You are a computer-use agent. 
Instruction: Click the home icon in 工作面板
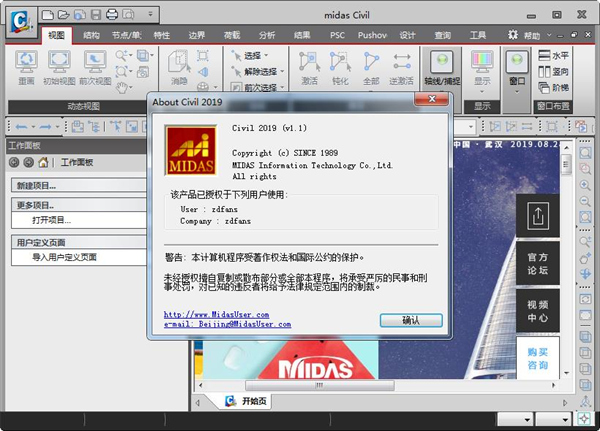(x=43, y=162)
